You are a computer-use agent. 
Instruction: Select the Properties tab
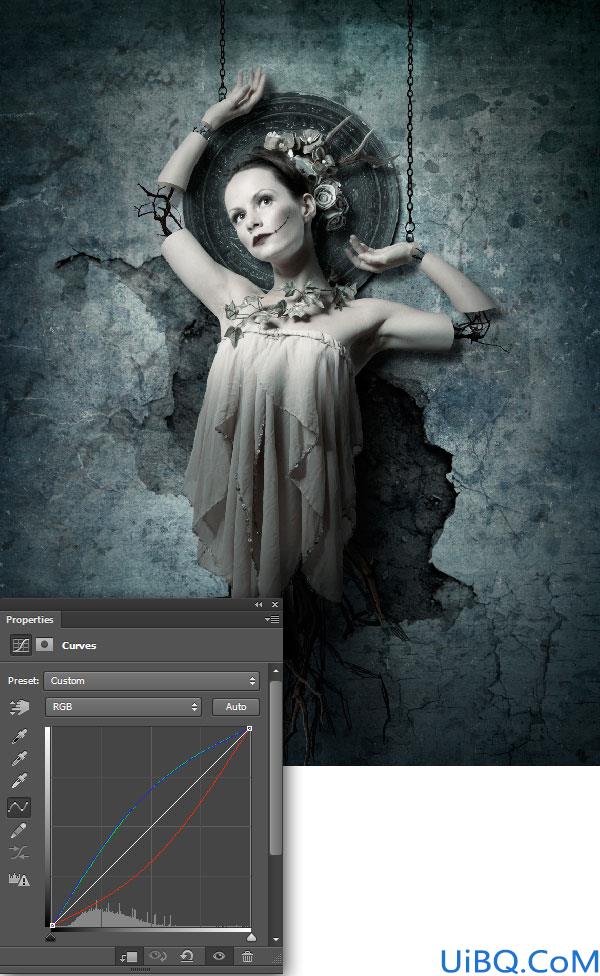click(30, 620)
